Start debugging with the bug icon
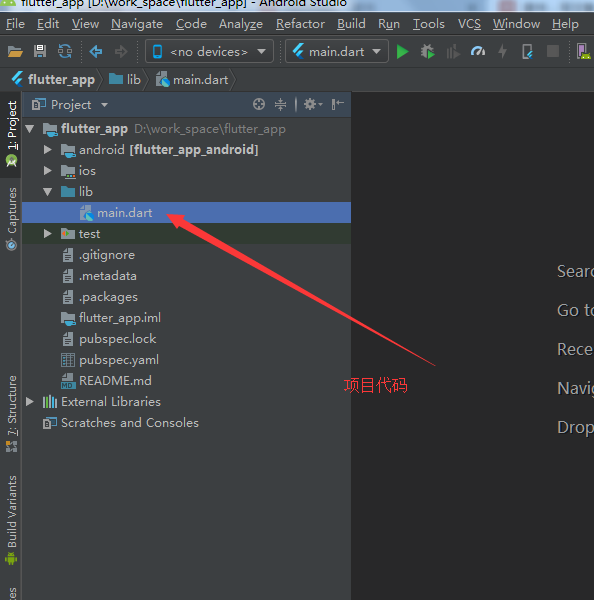This screenshot has height=600, width=594. [x=428, y=51]
